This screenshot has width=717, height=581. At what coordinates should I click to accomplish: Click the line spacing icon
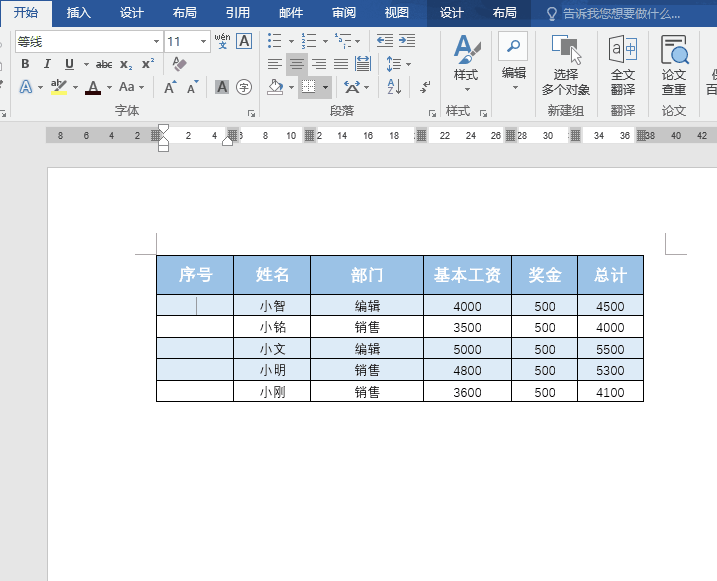[394, 64]
